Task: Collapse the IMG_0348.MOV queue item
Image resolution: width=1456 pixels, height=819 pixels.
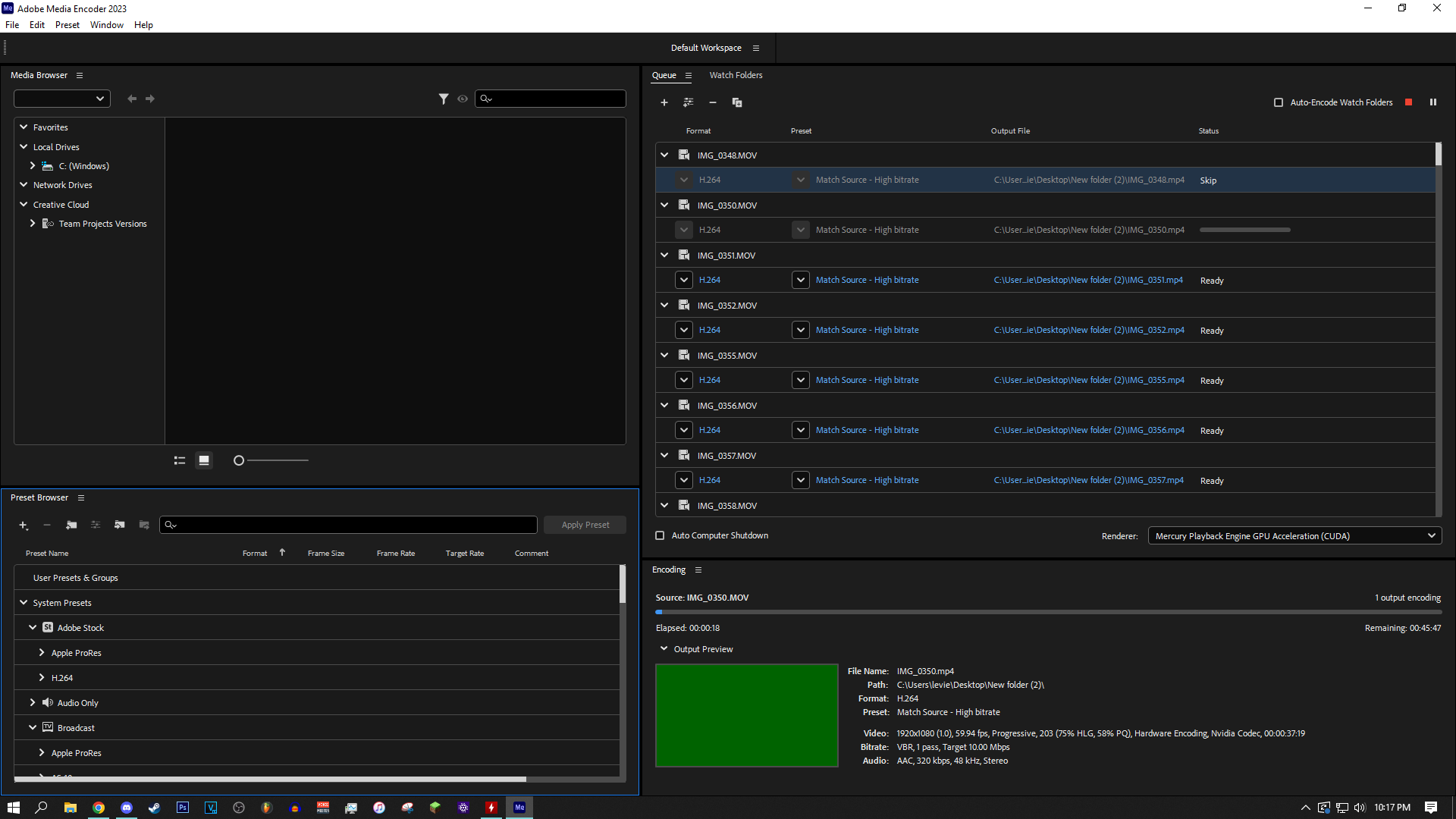Action: pyautogui.click(x=664, y=155)
